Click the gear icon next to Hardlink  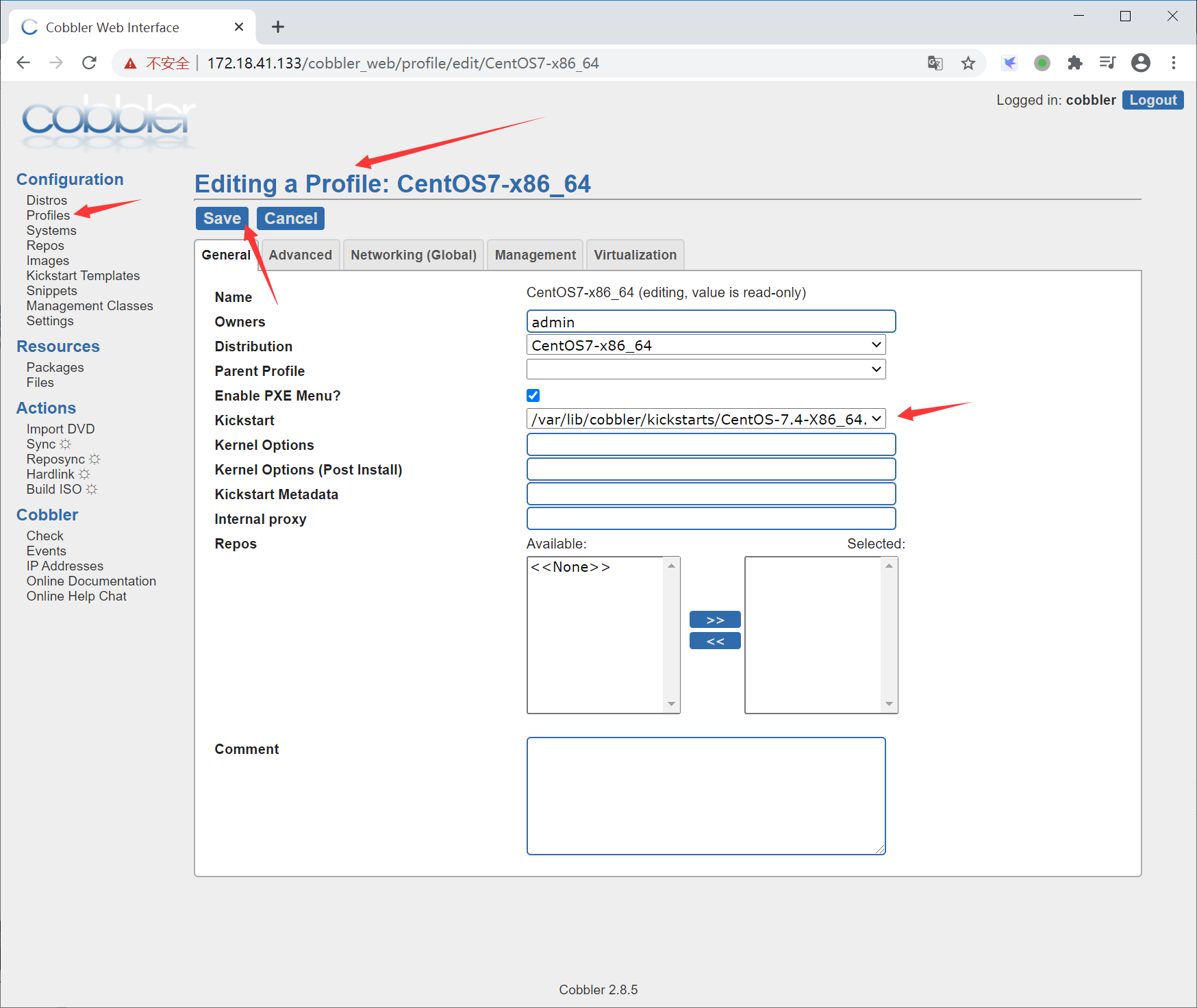[84, 474]
